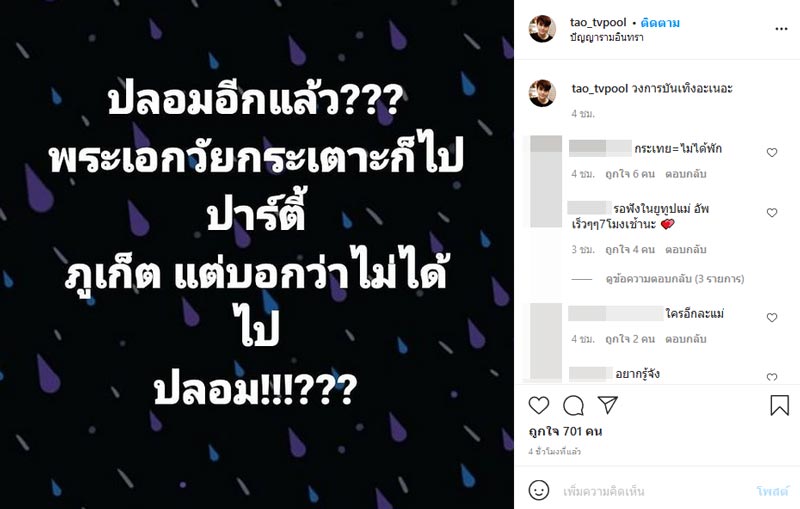This screenshot has height=509, width=800.
Task: Share the post via paper plane icon
Action: pyautogui.click(x=607, y=405)
